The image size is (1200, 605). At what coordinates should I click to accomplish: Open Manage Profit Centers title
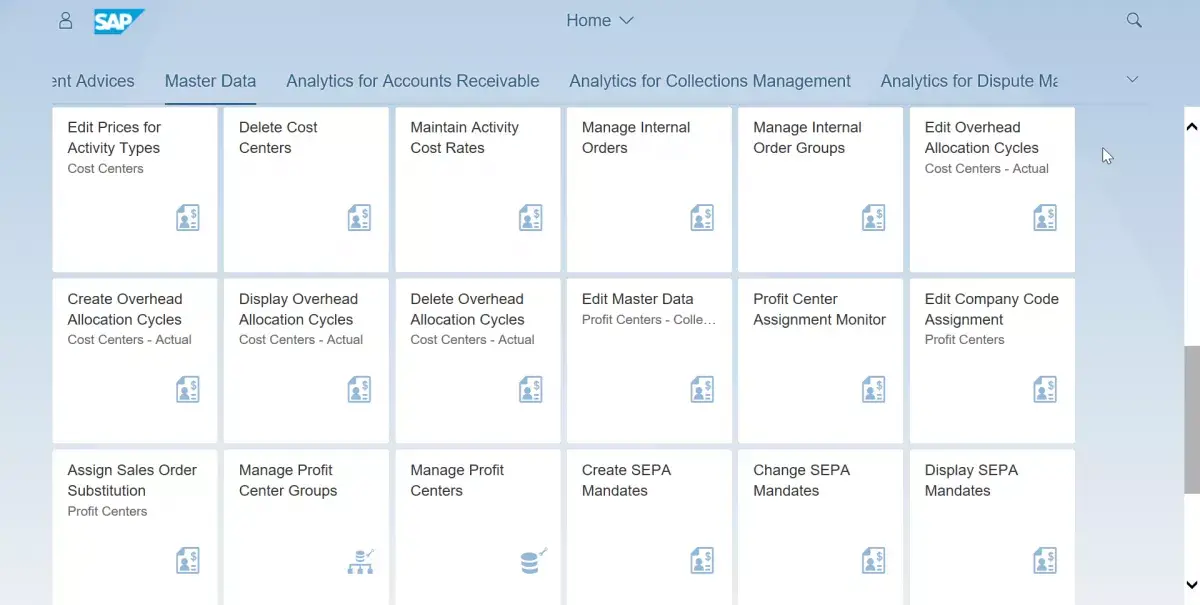click(457, 480)
